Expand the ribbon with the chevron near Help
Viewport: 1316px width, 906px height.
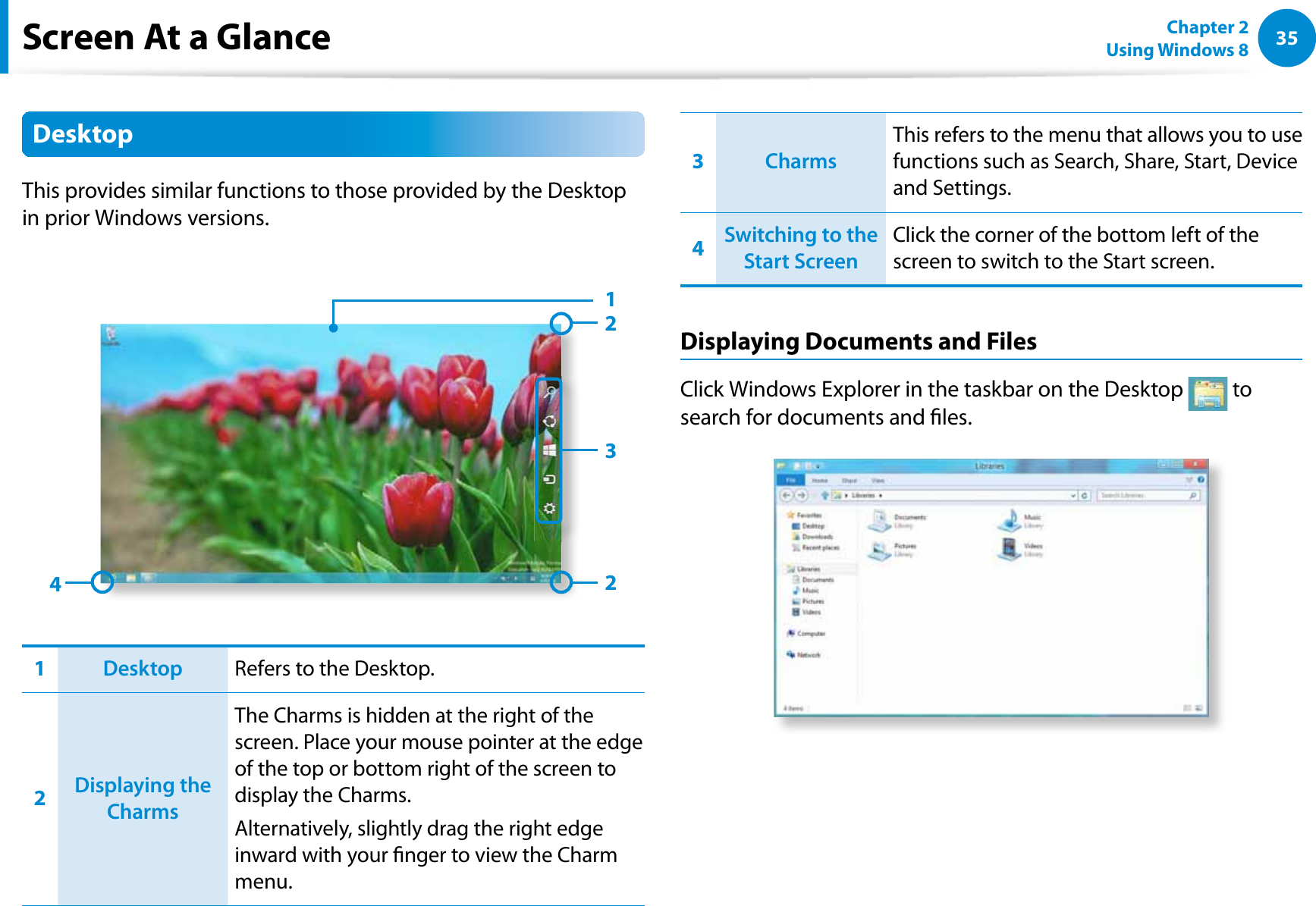pos(1189,480)
